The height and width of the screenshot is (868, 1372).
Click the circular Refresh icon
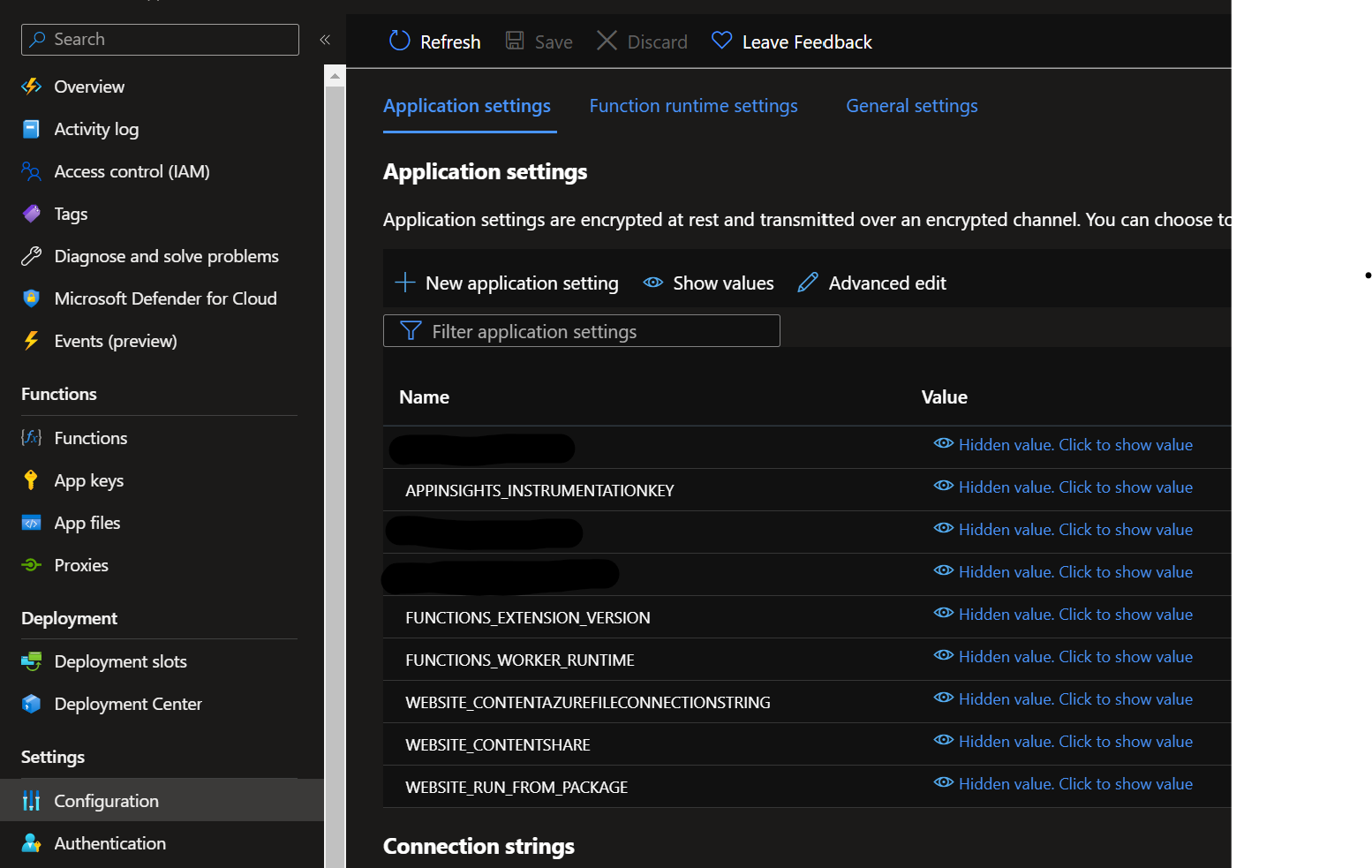pos(400,41)
